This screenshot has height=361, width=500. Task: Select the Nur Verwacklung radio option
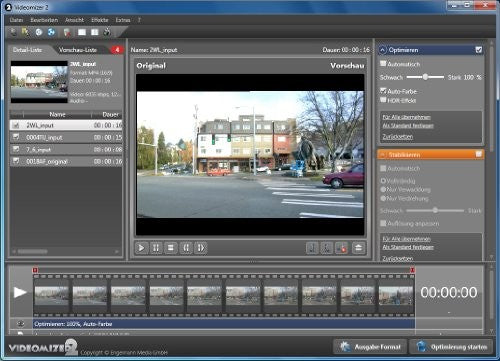(383, 189)
